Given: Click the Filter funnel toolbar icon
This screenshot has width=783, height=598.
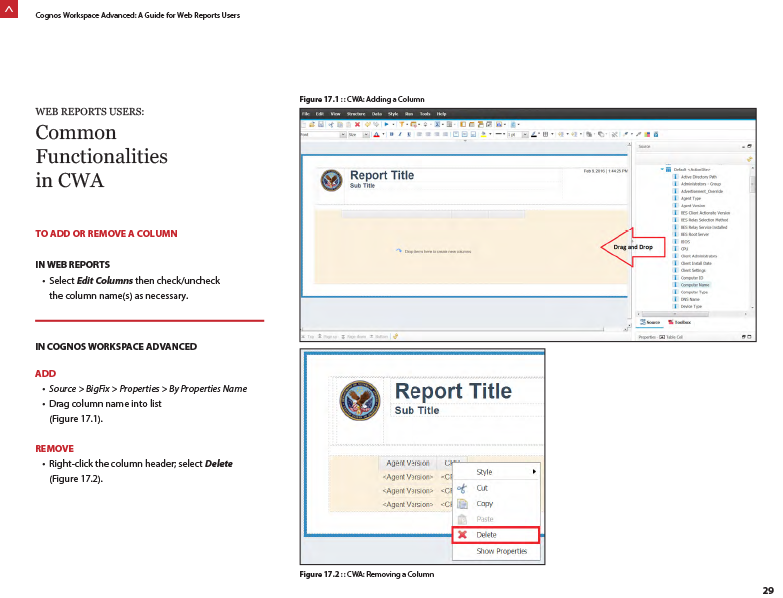Looking at the screenshot, I should (401, 124).
